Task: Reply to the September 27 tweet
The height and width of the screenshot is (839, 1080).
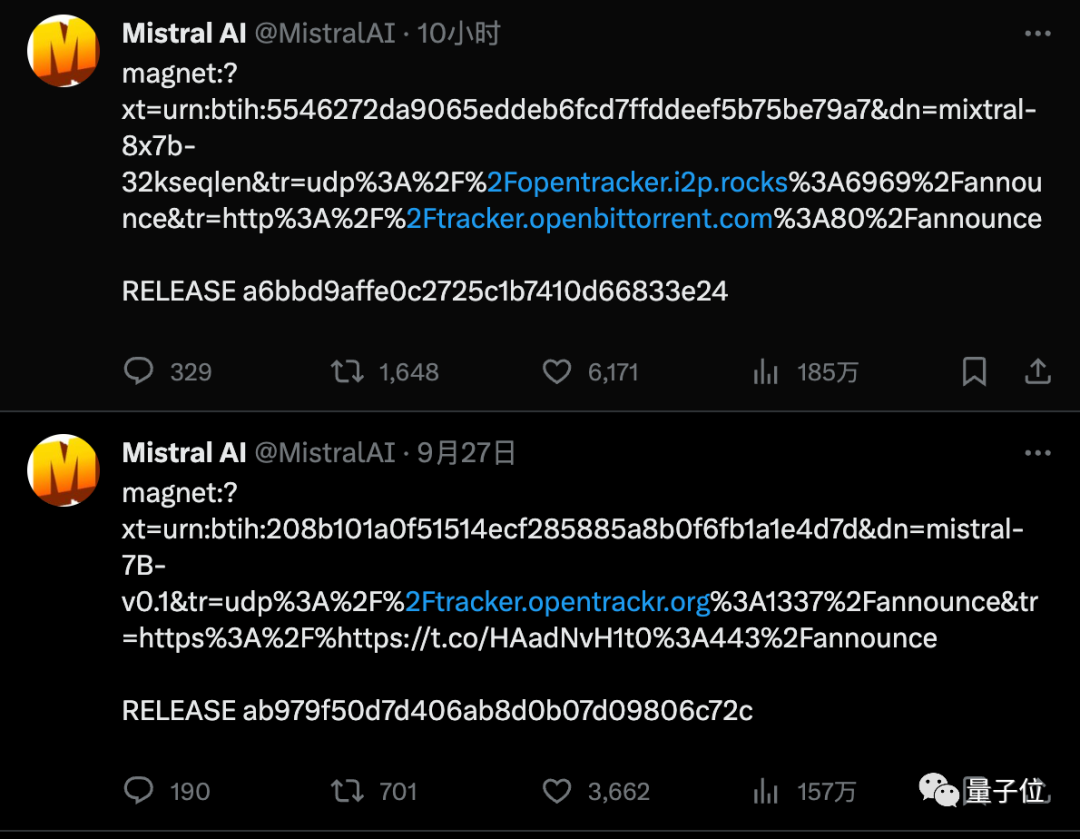Action: coord(139,791)
